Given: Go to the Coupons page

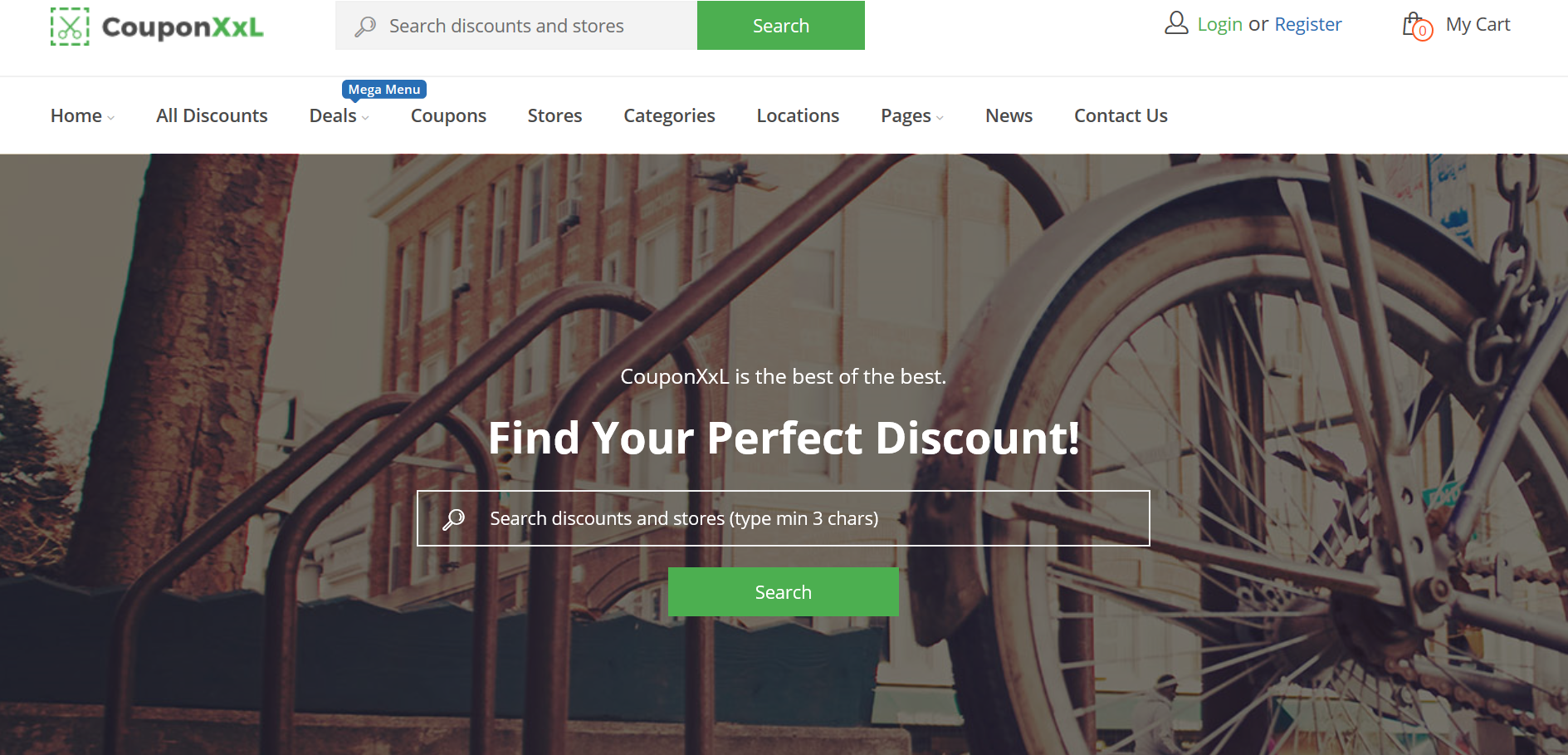Looking at the screenshot, I should (x=448, y=115).
